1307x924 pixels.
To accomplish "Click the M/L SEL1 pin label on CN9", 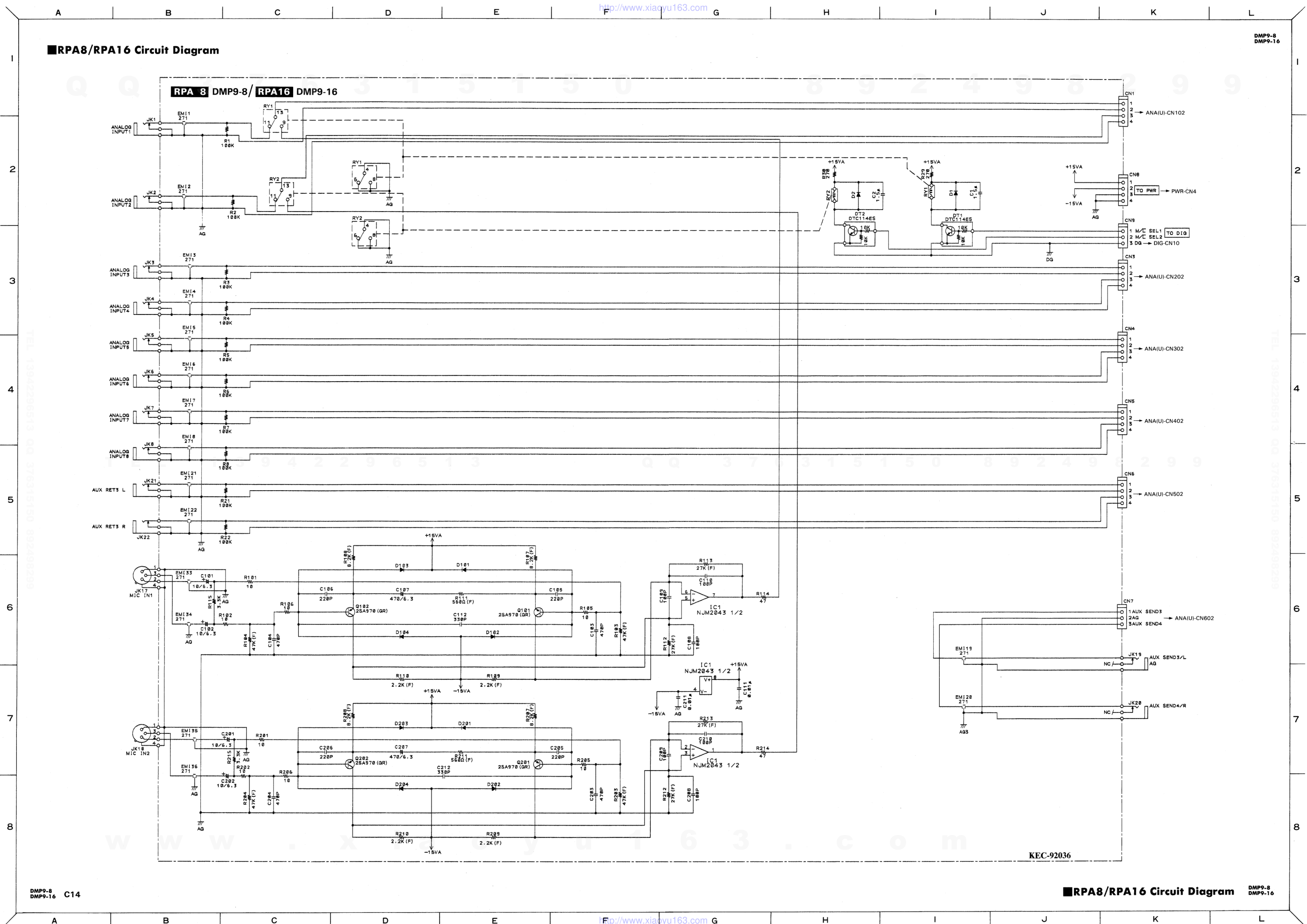I will (1148, 231).
